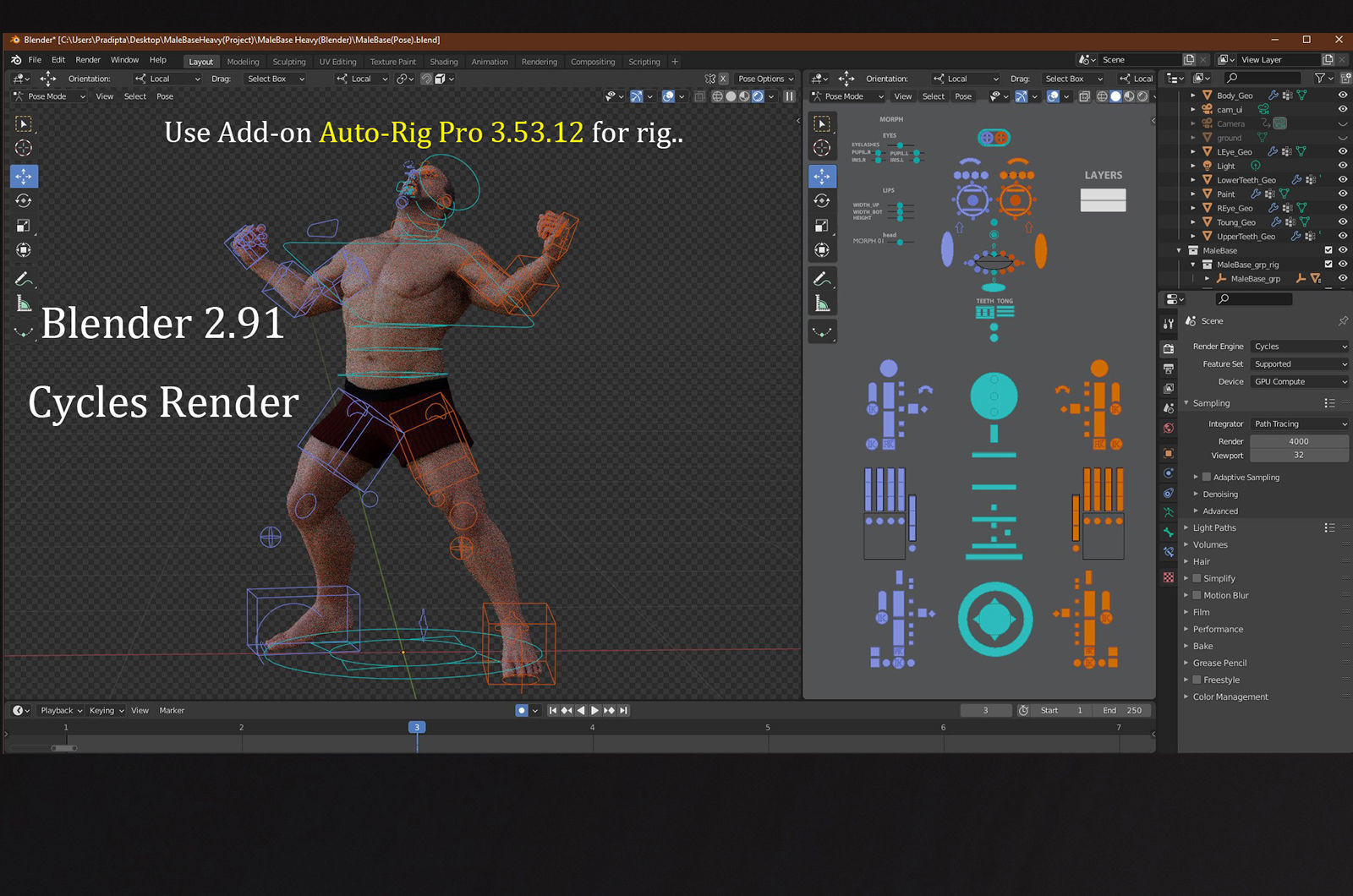Switch to the Animation workspace tab
The image size is (1353, 896).
490,62
